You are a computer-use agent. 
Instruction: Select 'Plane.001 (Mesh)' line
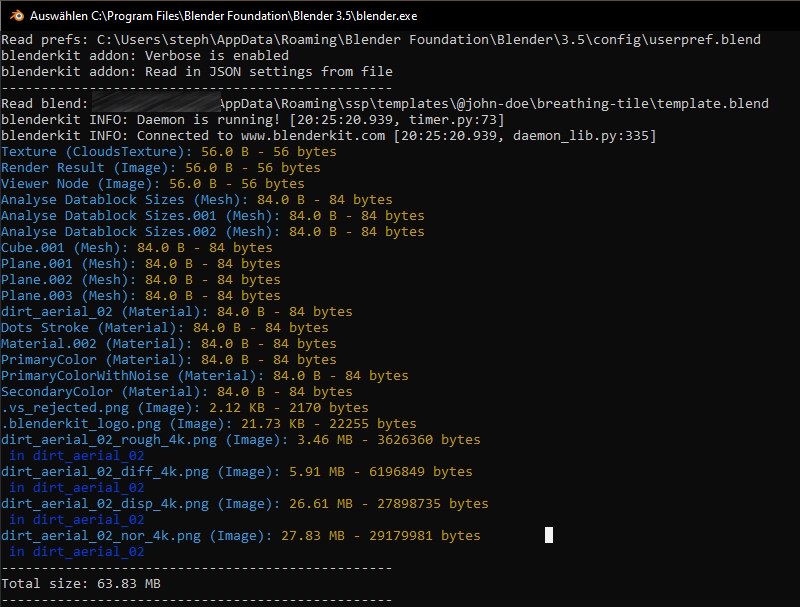pyautogui.click(x=141, y=264)
